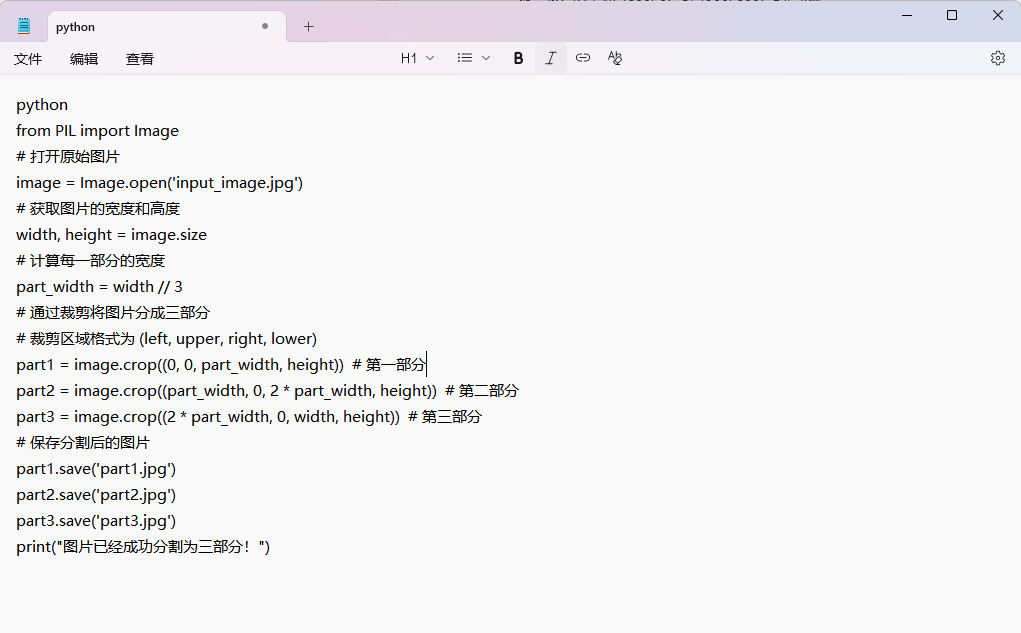Click the print statement line in editor
The height and width of the screenshot is (633, 1021).
pyautogui.click(x=143, y=547)
